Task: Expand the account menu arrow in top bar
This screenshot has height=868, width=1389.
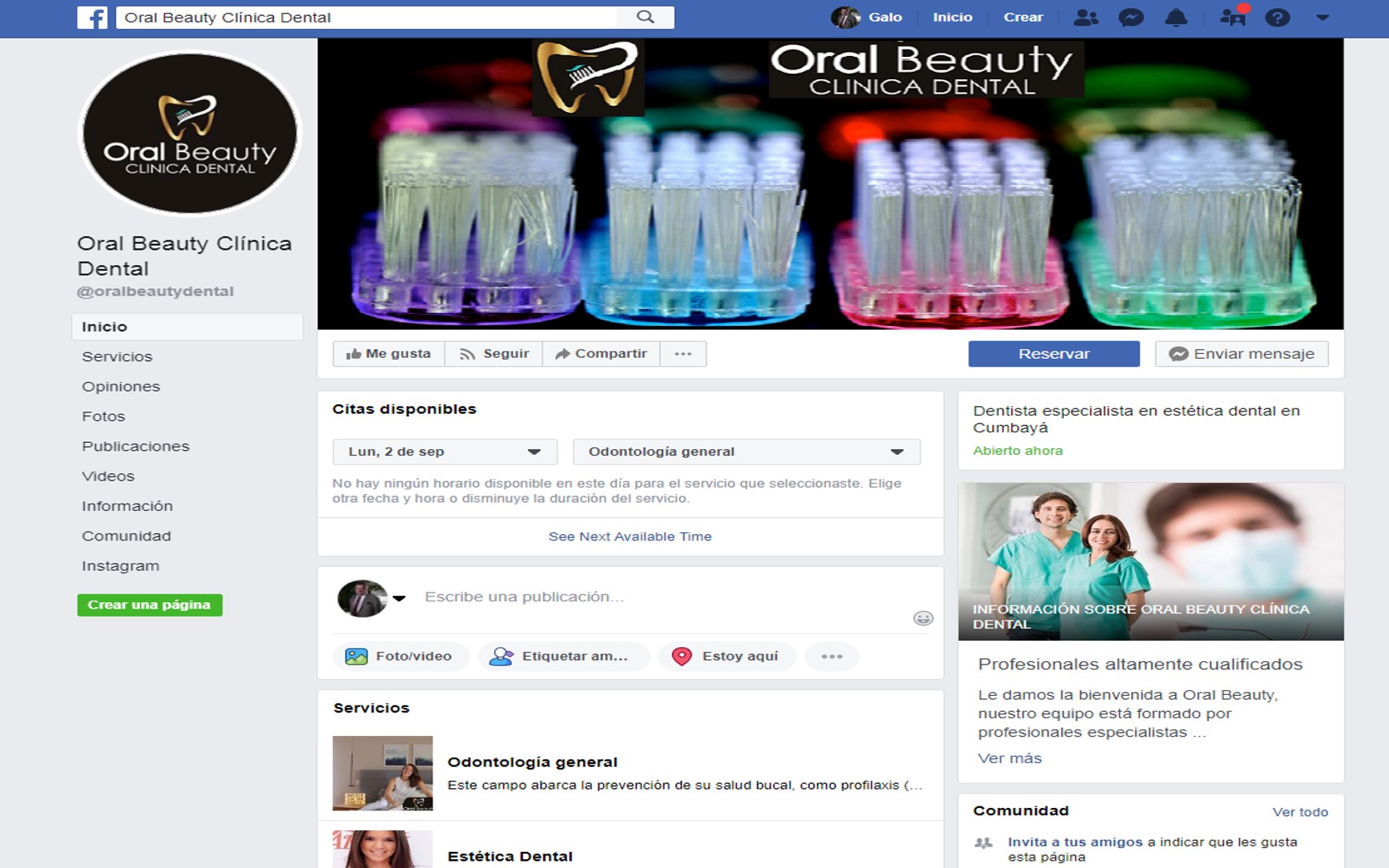Action: click(x=1323, y=18)
